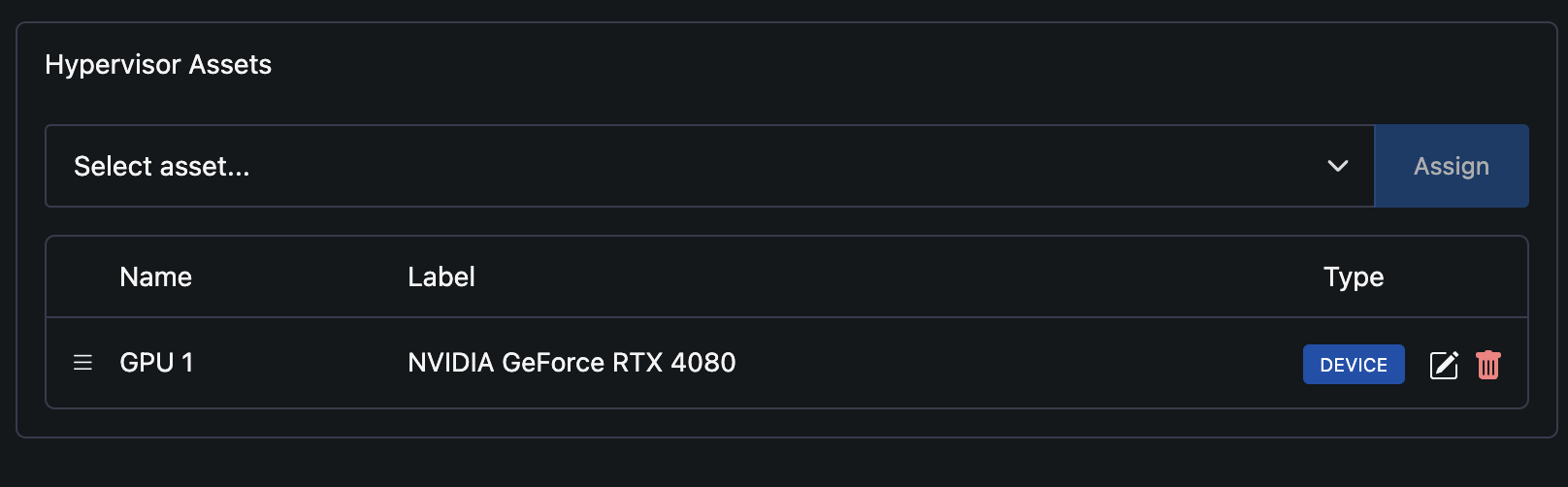Delete GPU 1 with the red trash icon
This screenshot has height=487, width=1568.
1488,365
